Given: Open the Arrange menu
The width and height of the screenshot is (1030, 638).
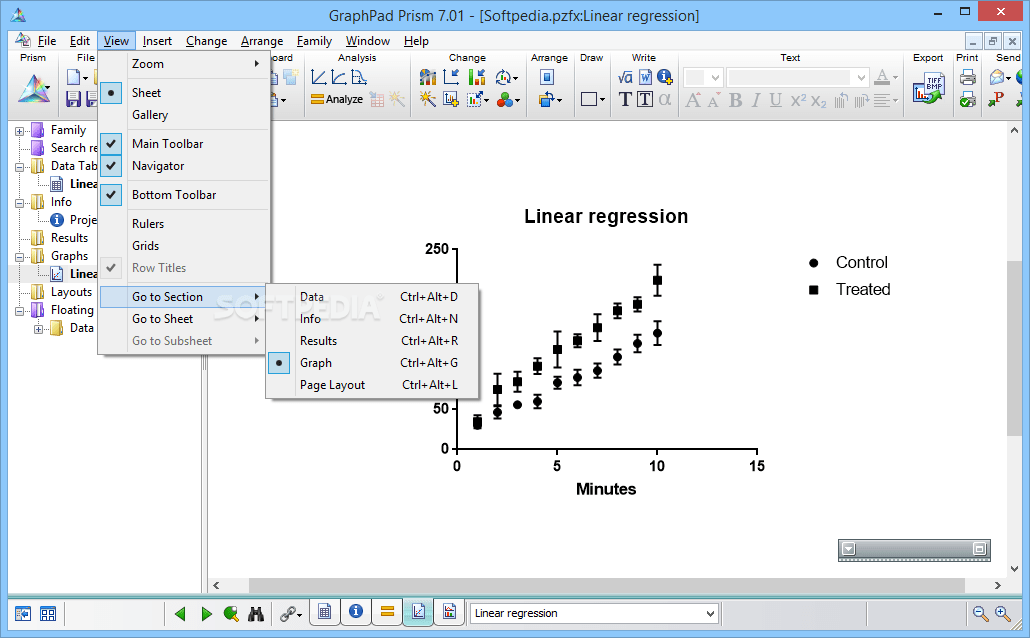Looking at the screenshot, I should (x=261, y=41).
